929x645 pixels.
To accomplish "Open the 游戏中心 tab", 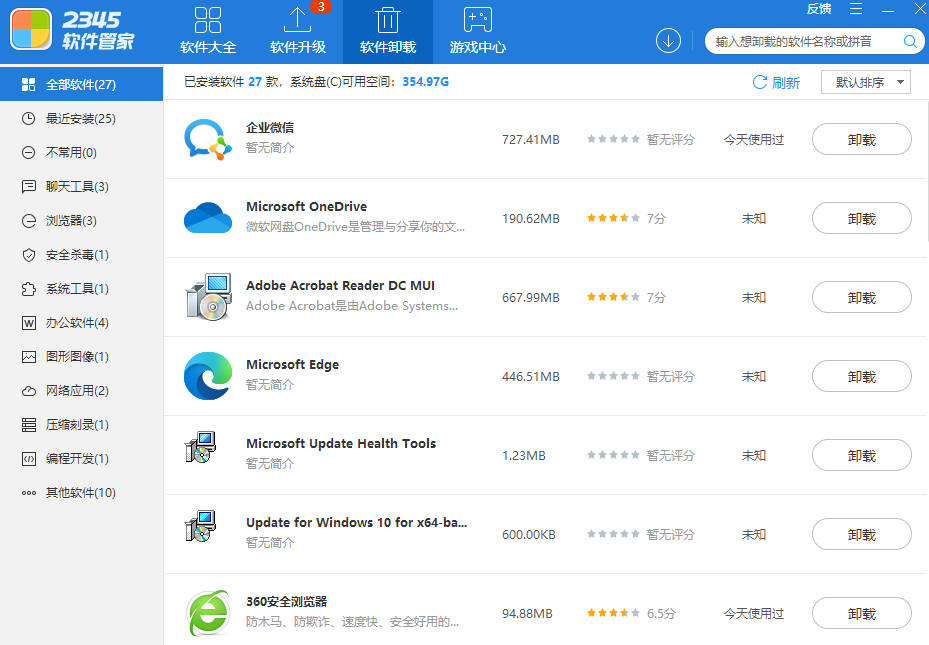I will pyautogui.click(x=477, y=31).
